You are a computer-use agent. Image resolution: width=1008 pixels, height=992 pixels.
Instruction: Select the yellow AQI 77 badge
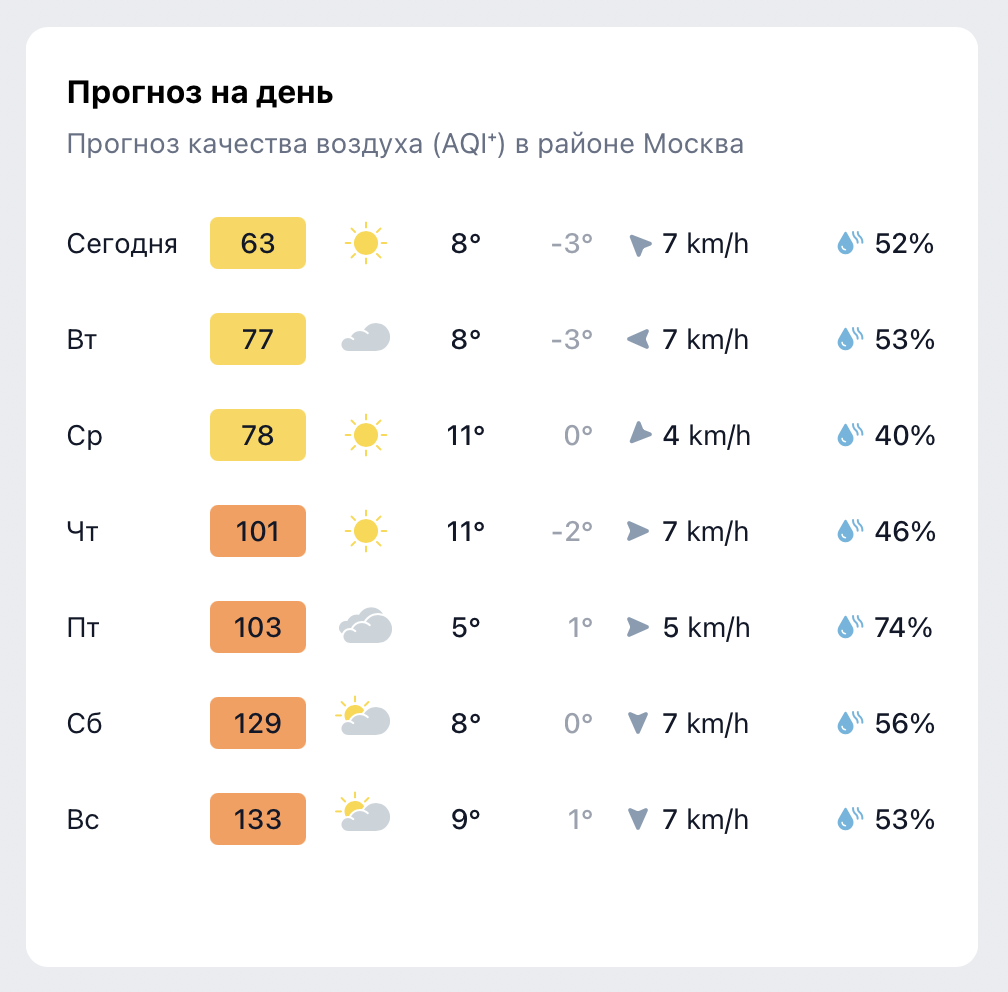tap(258, 339)
